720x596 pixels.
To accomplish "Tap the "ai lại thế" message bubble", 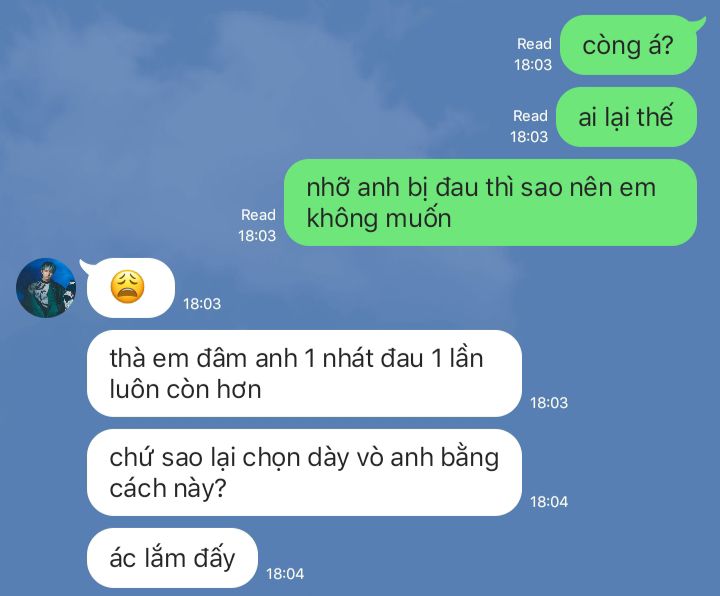I will tap(626, 117).
